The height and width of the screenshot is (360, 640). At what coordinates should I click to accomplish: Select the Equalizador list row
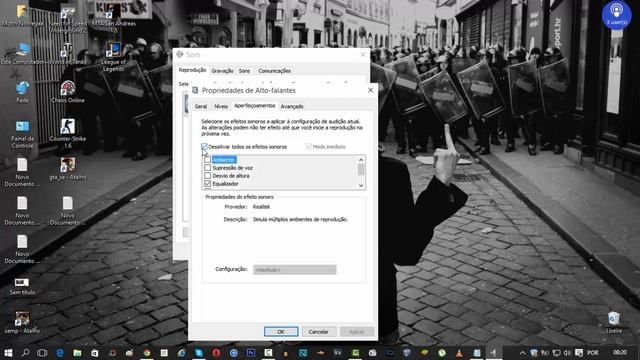(225, 184)
